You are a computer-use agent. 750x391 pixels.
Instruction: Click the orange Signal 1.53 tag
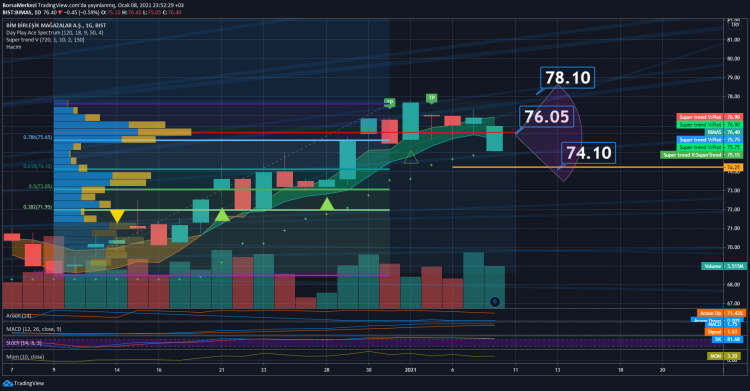click(723, 331)
